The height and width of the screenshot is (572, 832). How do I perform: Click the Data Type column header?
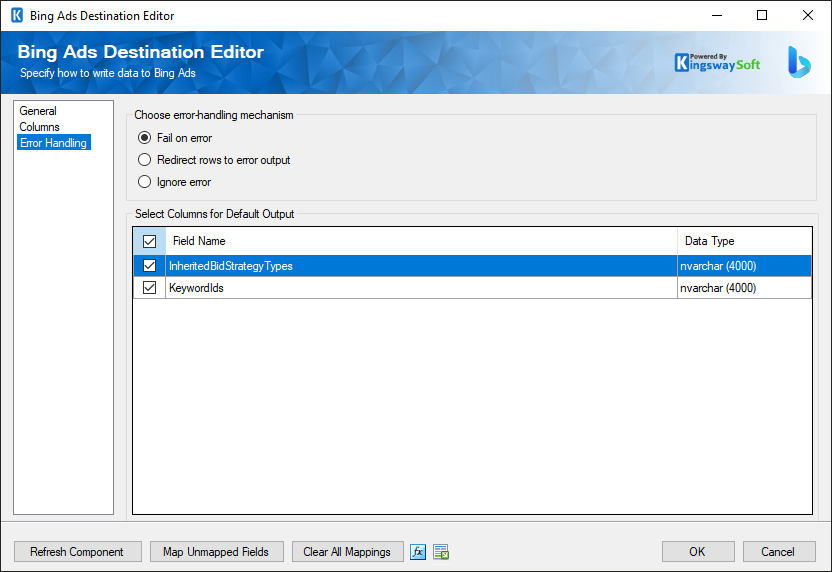pyautogui.click(x=744, y=241)
